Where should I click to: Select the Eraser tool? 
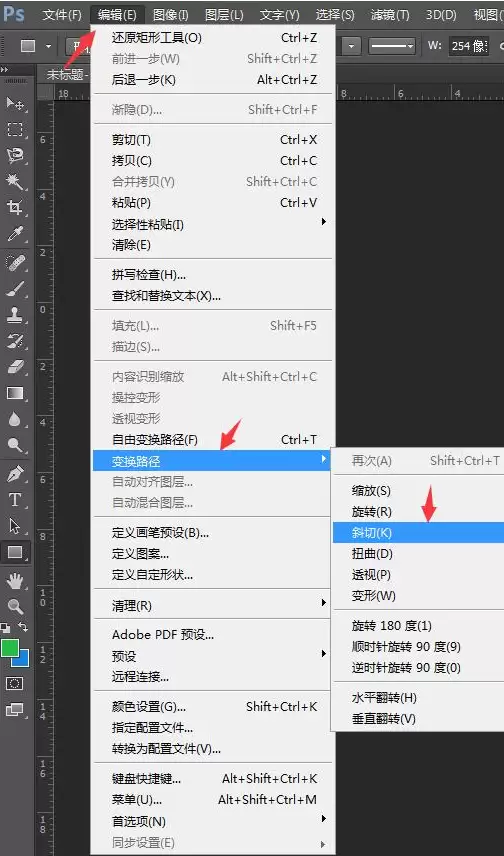pyautogui.click(x=15, y=367)
